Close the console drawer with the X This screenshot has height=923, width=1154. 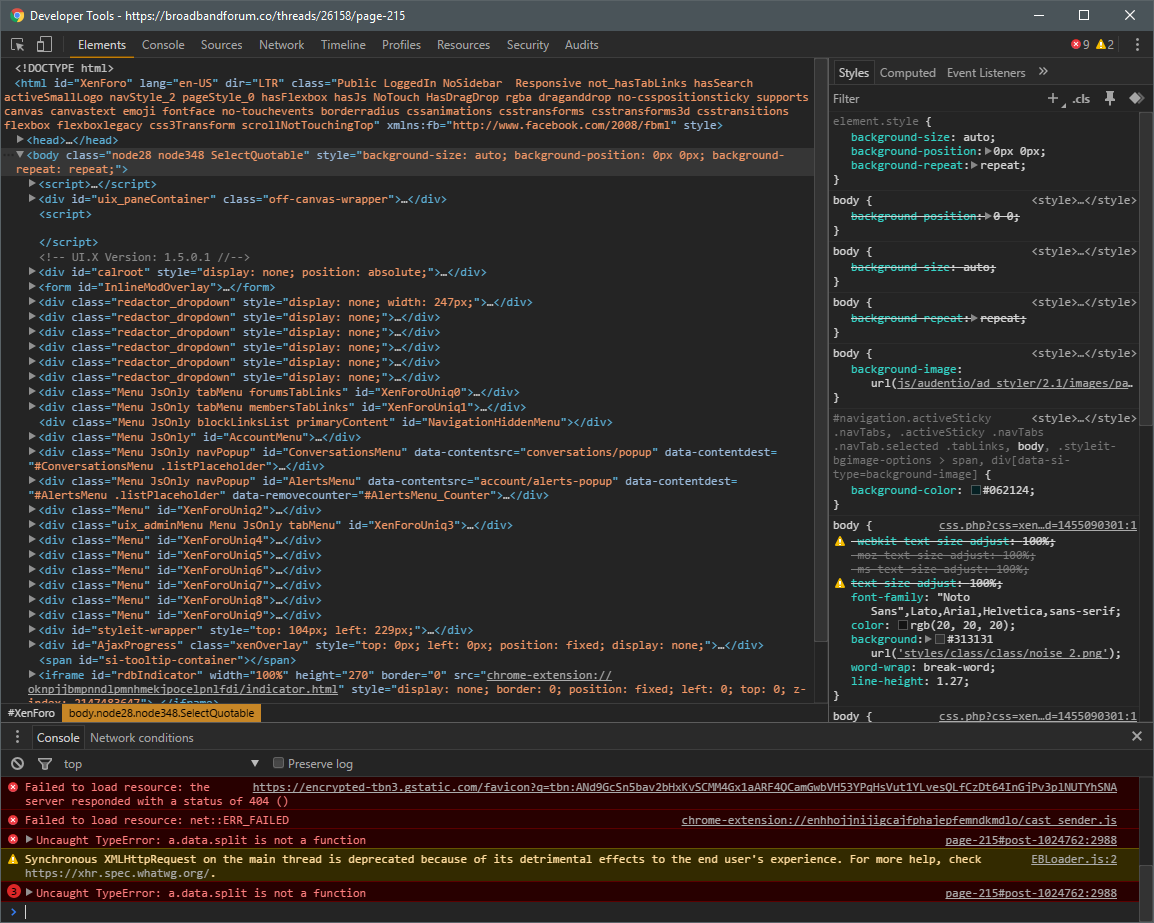coord(1136,737)
